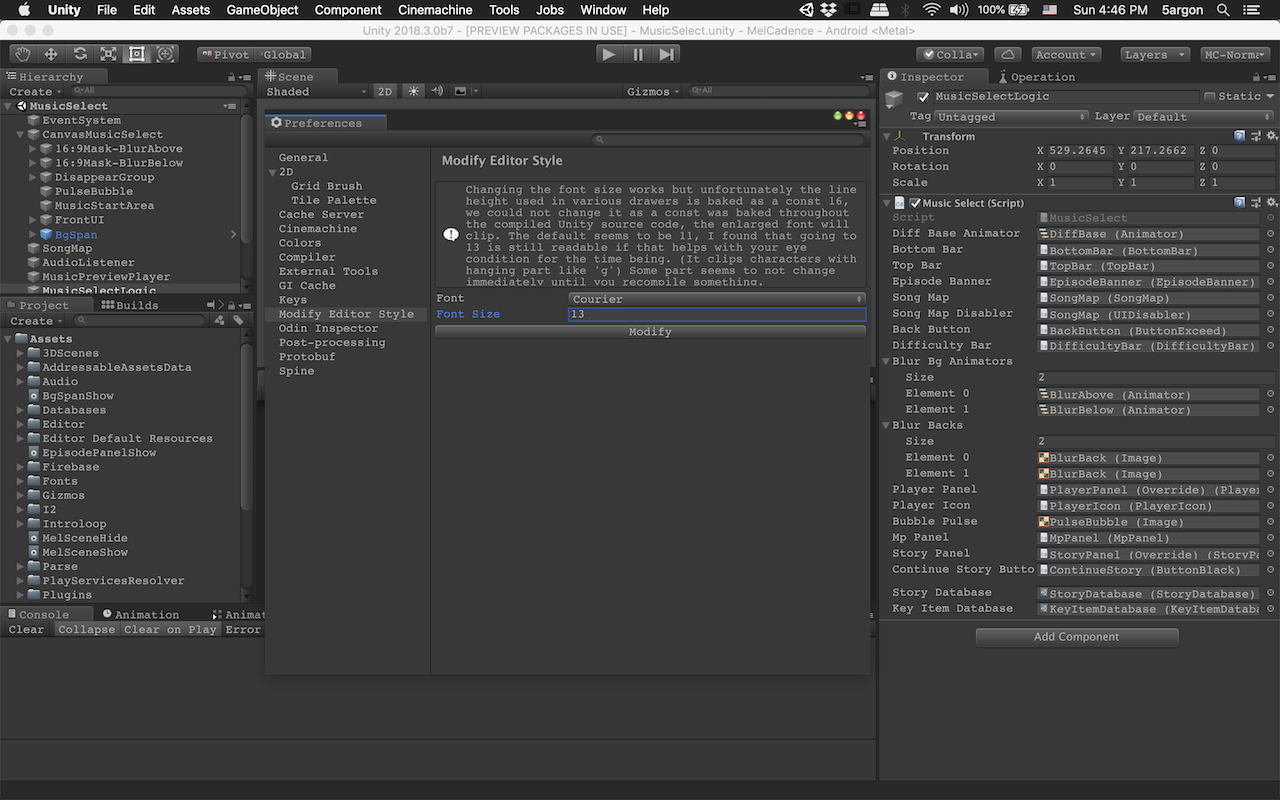This screenshot has height=800, width=1280.
Task: Open the Static options dropdown arrow
Action: [x=1270, y=97]
